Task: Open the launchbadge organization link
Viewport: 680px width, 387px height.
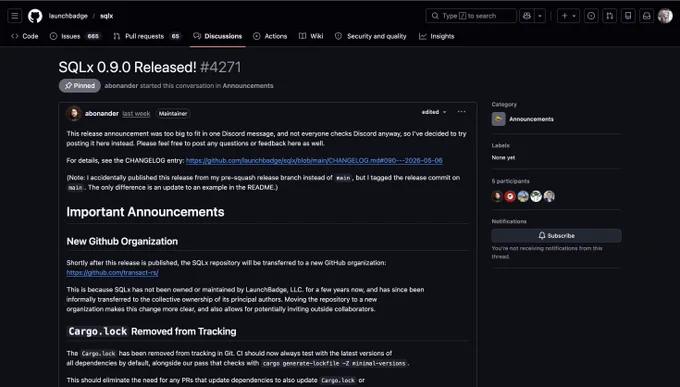Action: click(68, 16)
